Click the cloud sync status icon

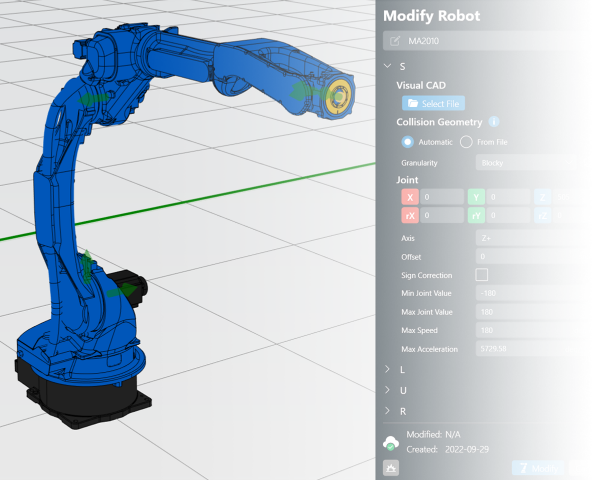[391, 443]
